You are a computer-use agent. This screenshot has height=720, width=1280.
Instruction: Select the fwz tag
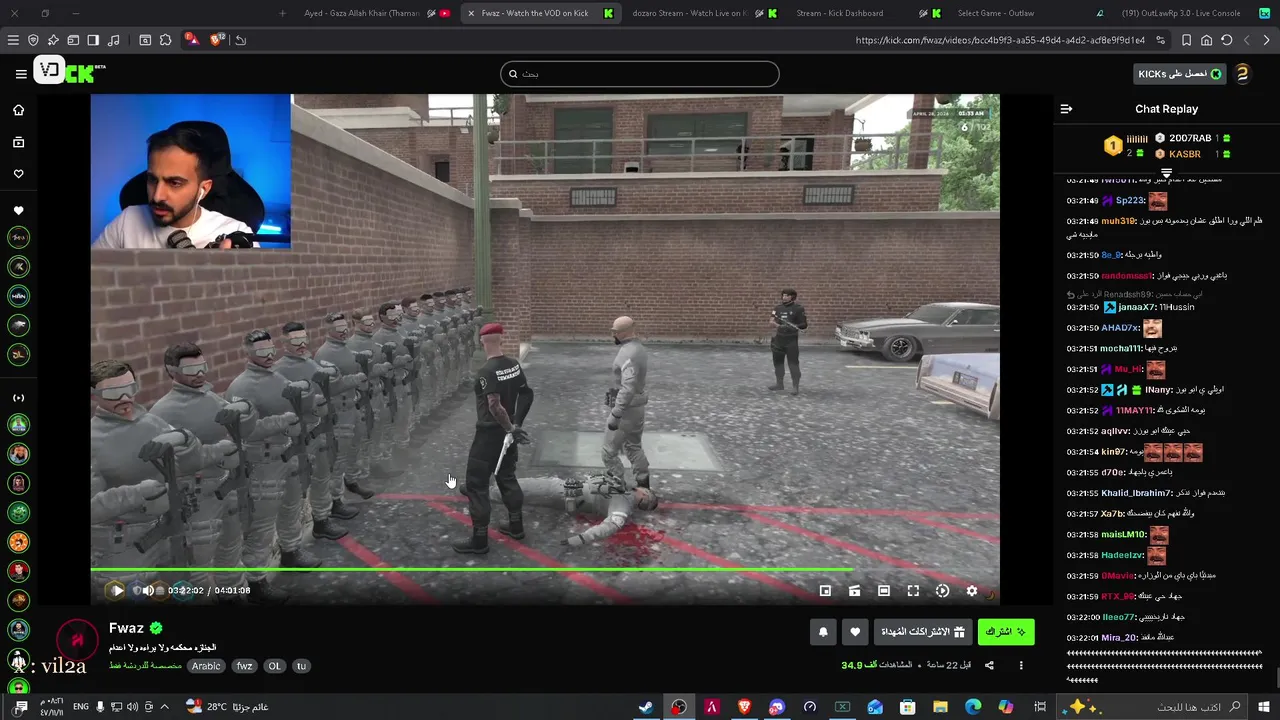click(x=244, y=666)
